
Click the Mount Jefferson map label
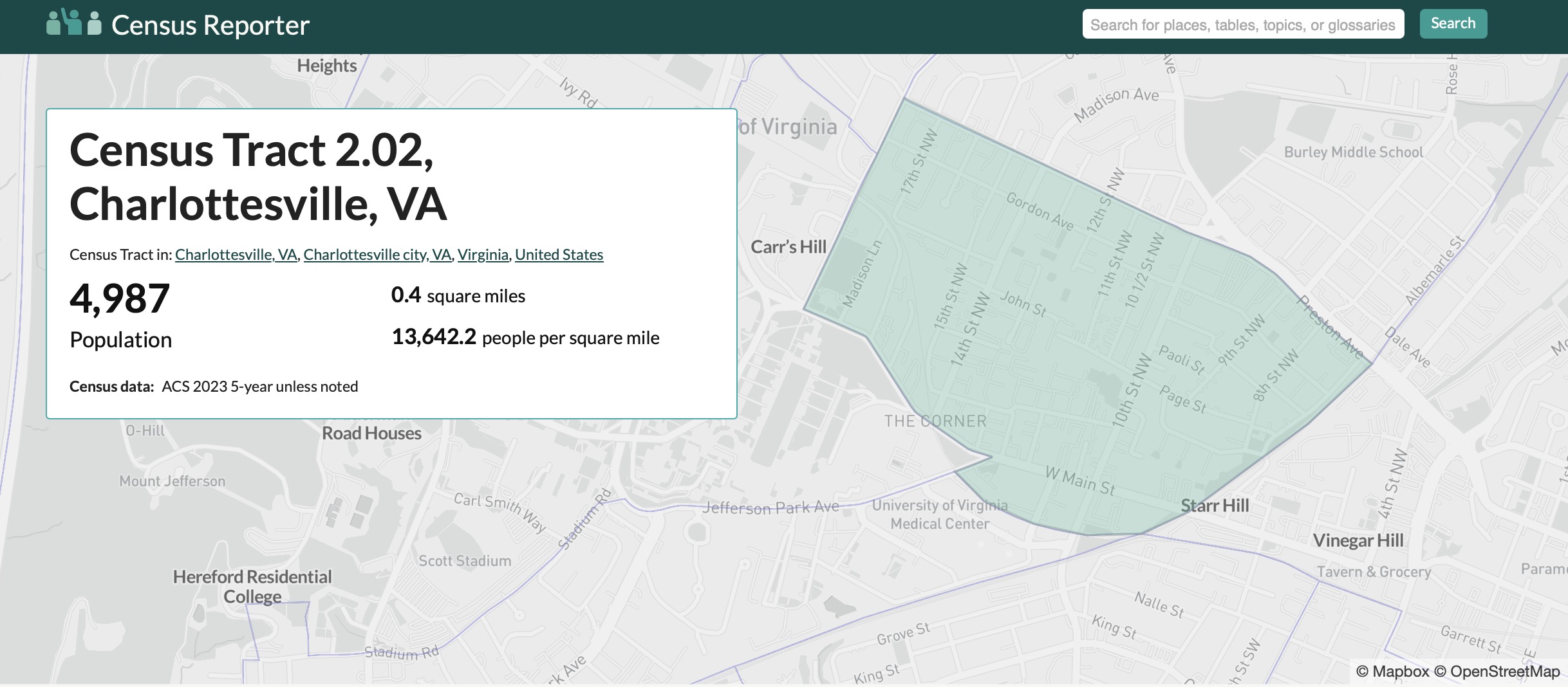point(172,481)
